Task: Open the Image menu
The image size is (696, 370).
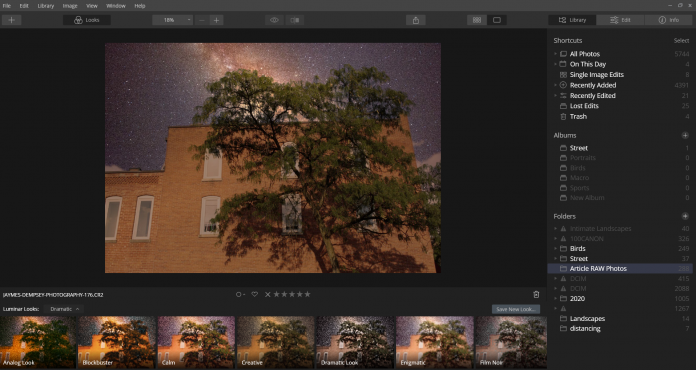Action: pyautogui.click(x=70, y=6)
